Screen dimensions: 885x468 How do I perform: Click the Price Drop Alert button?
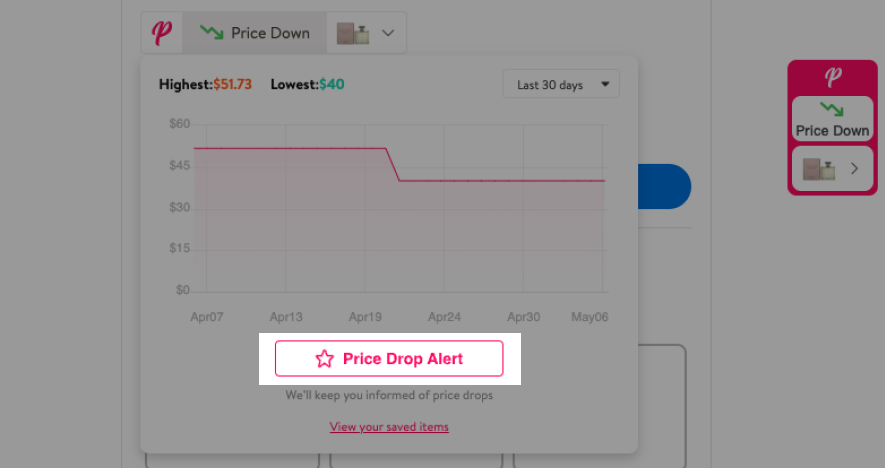pyautogui.click(x=389, y=358)
